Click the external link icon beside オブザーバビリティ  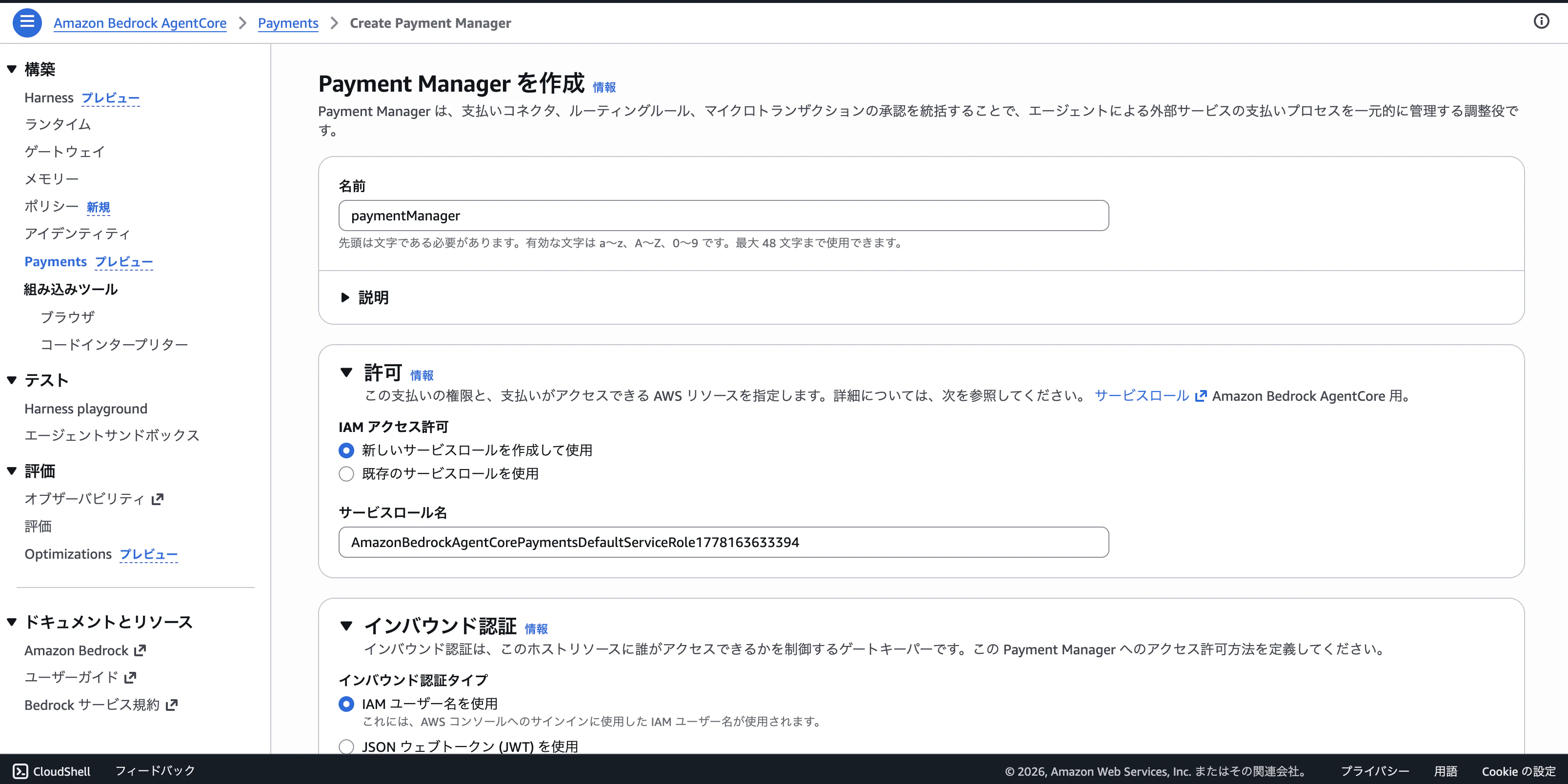coord(158,499)
